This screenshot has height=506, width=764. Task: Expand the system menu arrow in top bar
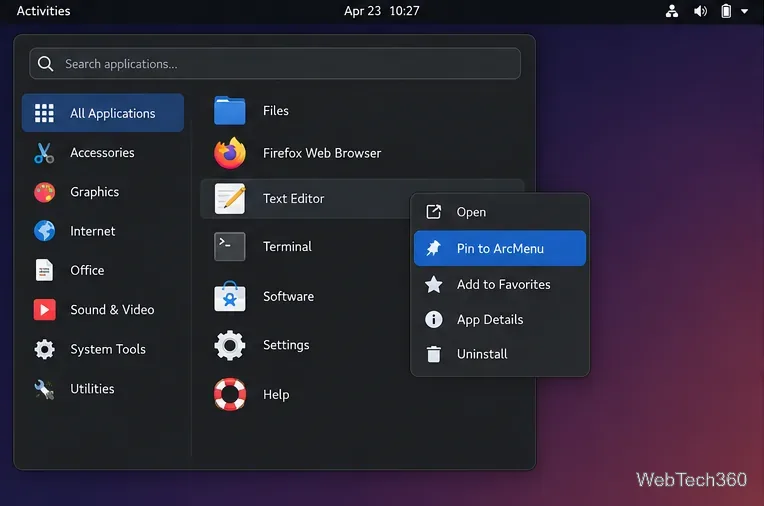click(745, 11)
